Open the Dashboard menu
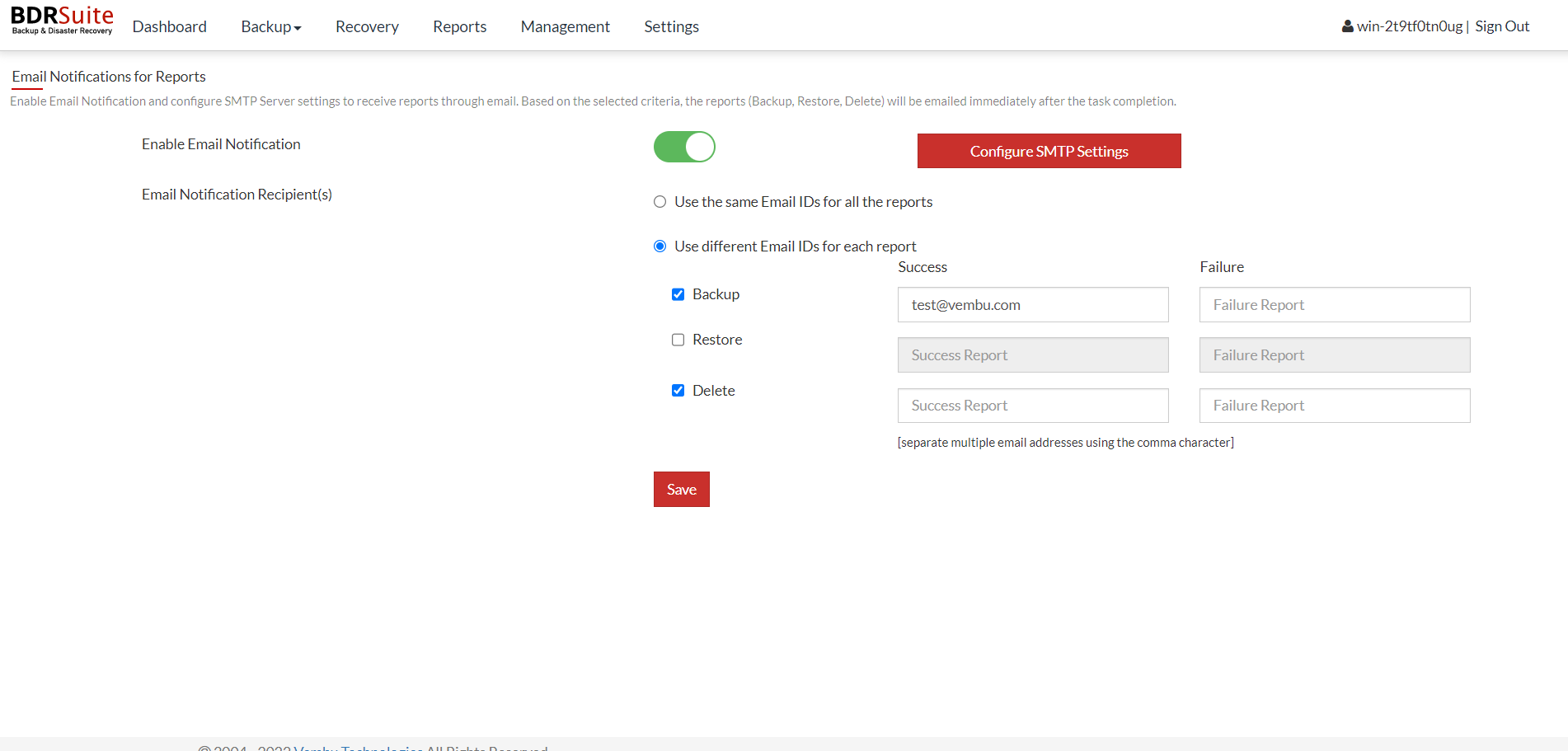1568x751 pixels. point(170,26)
